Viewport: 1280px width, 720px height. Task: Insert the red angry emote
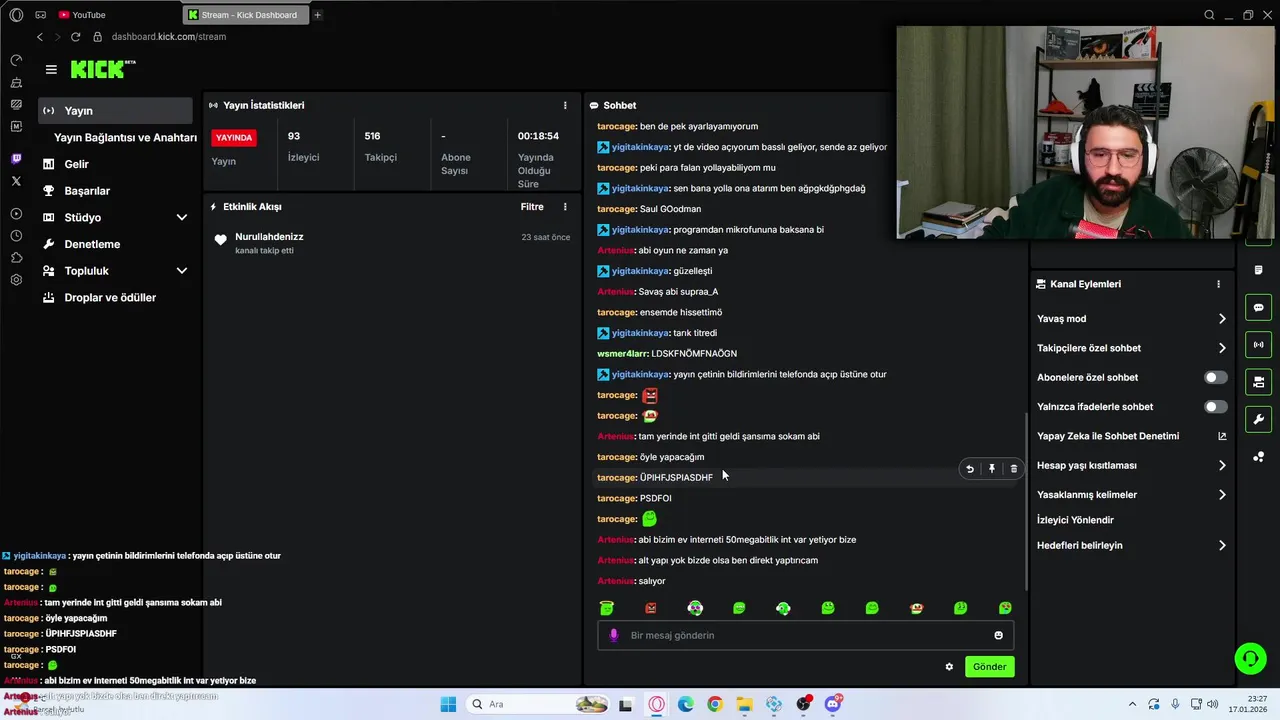(651, 608)
